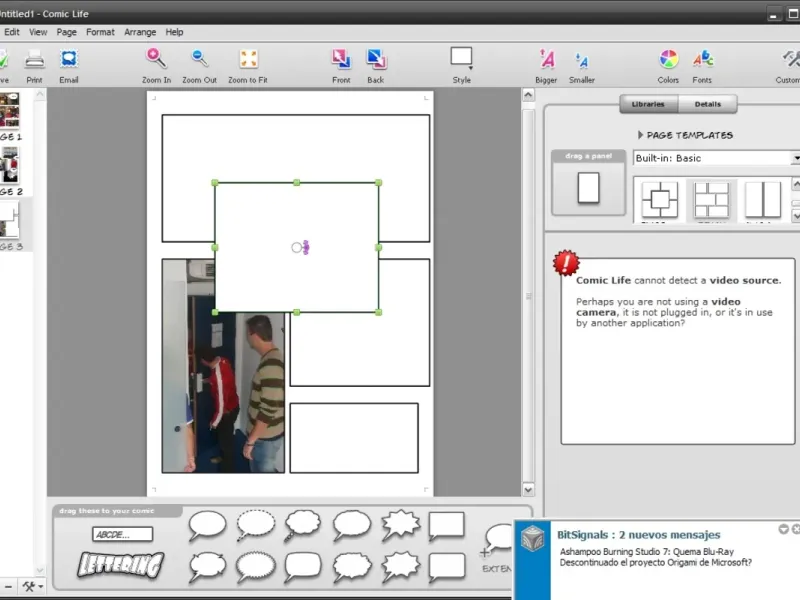Open the Arrange menu
Screen dimensions: 800x600
tap(140, 32)
